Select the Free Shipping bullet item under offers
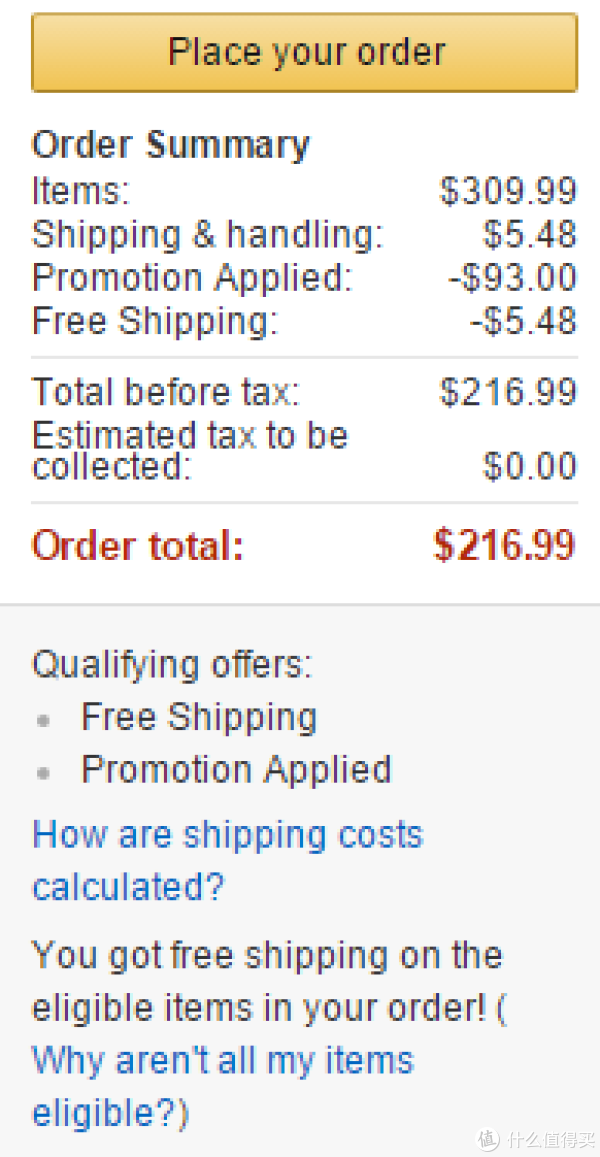This screenshot has height=1157, width=600. [199, 717]
